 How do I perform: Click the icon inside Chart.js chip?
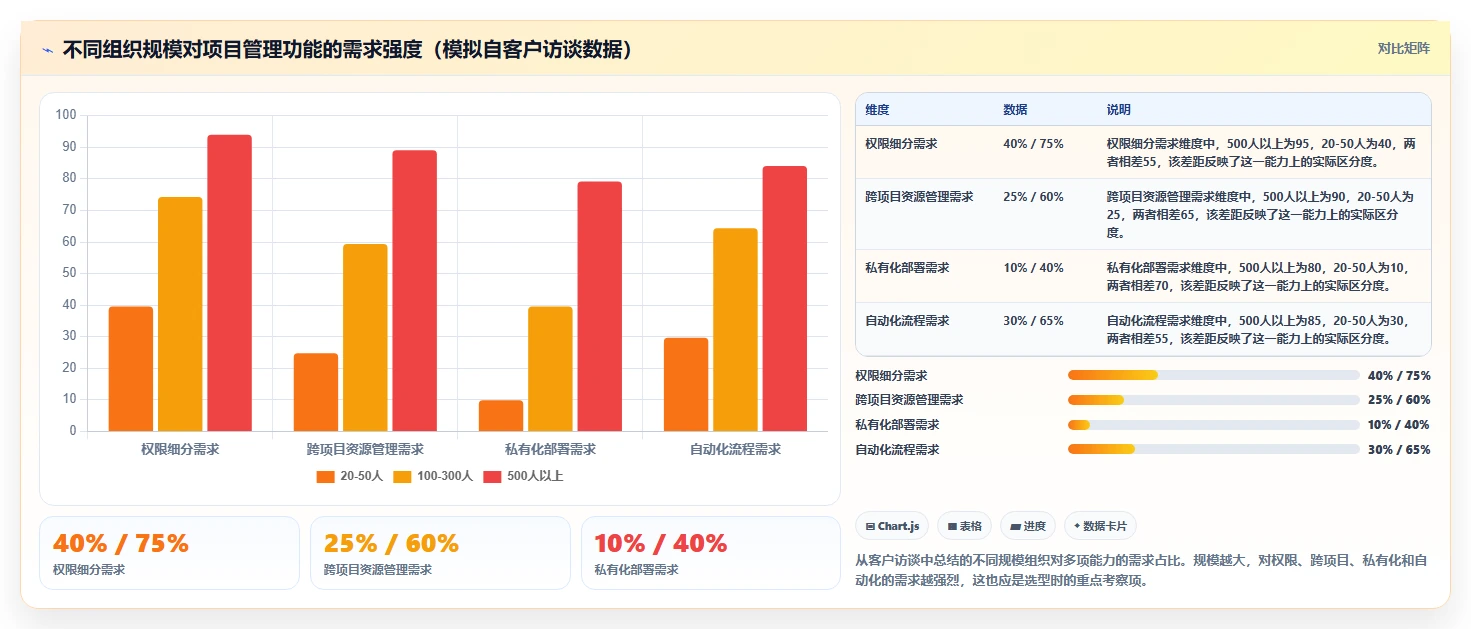(870, 526)
